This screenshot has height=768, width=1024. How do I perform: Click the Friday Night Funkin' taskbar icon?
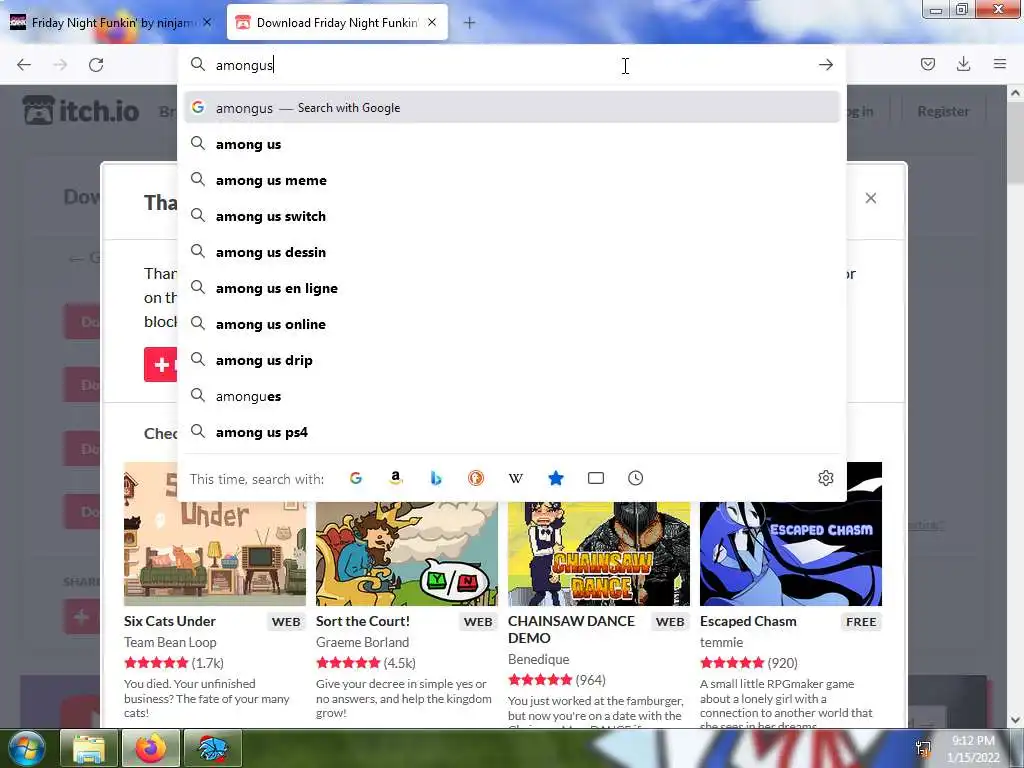(213, 748)
